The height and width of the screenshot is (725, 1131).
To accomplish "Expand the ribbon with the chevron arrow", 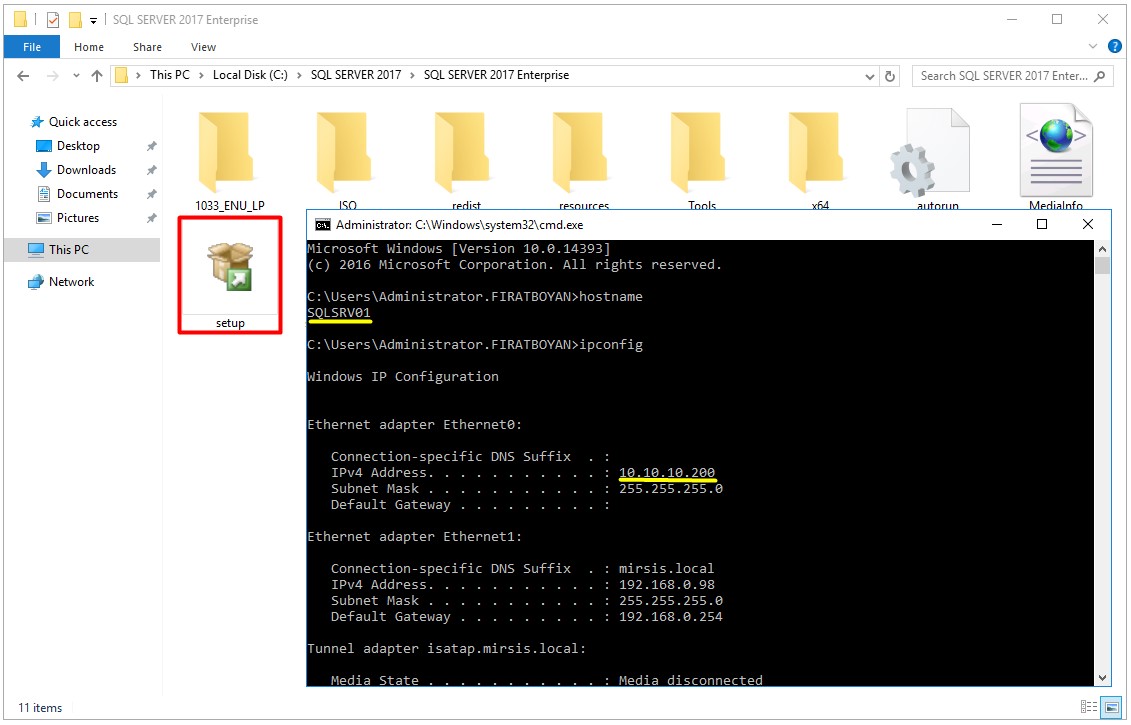I will pyautogui.click(x=1093, y=46).
